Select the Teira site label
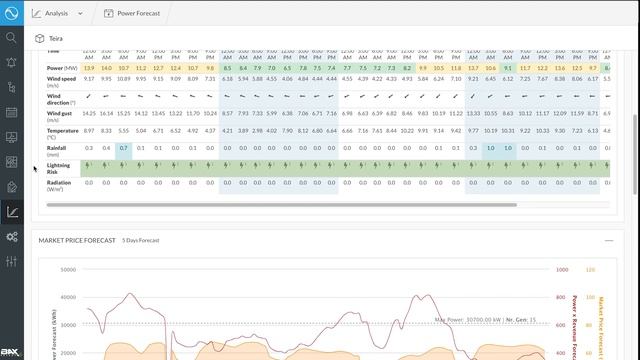The height and width of the screenshot is (360, 640). (x=56, y=38)
